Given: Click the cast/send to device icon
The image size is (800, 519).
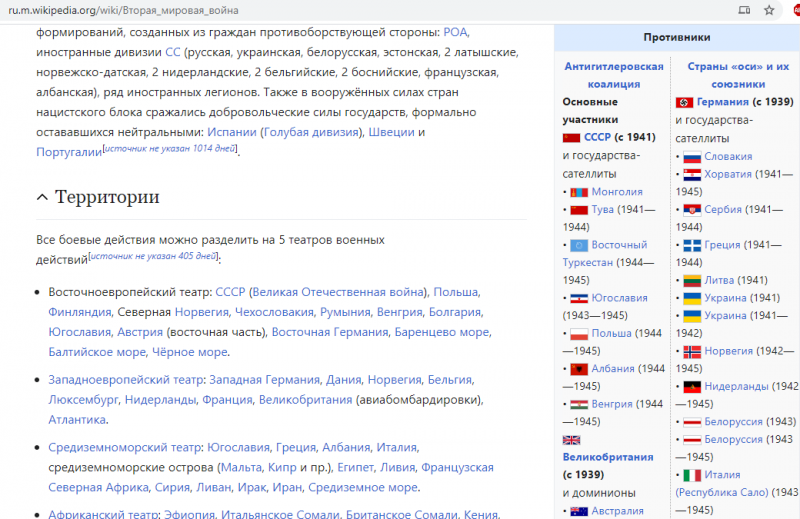Looking at the screenshot, I should (x=743, y=10).
